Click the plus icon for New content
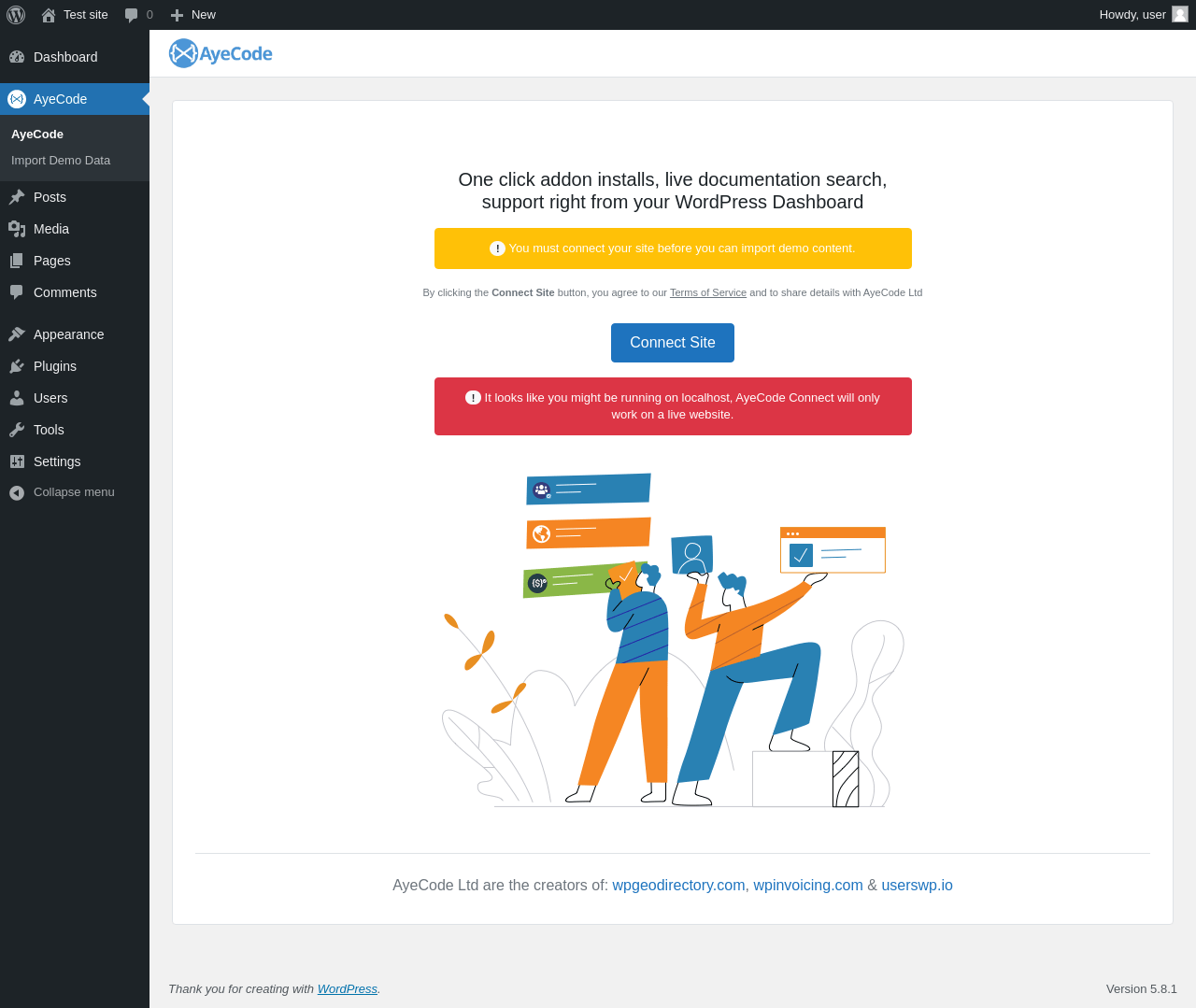 coord(177,15)
